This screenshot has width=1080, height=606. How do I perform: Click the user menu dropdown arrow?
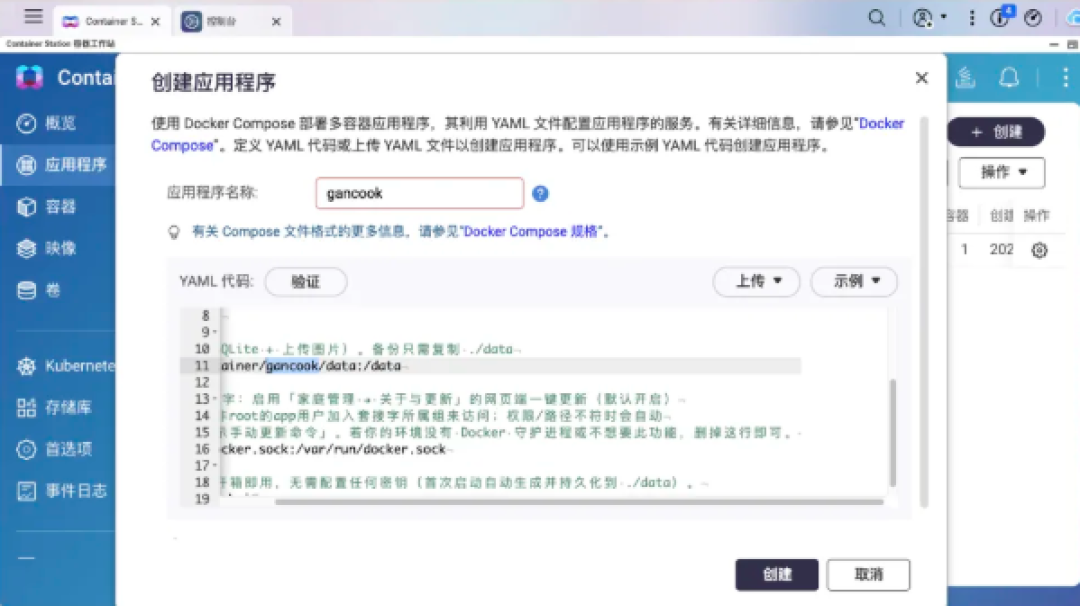944,17
